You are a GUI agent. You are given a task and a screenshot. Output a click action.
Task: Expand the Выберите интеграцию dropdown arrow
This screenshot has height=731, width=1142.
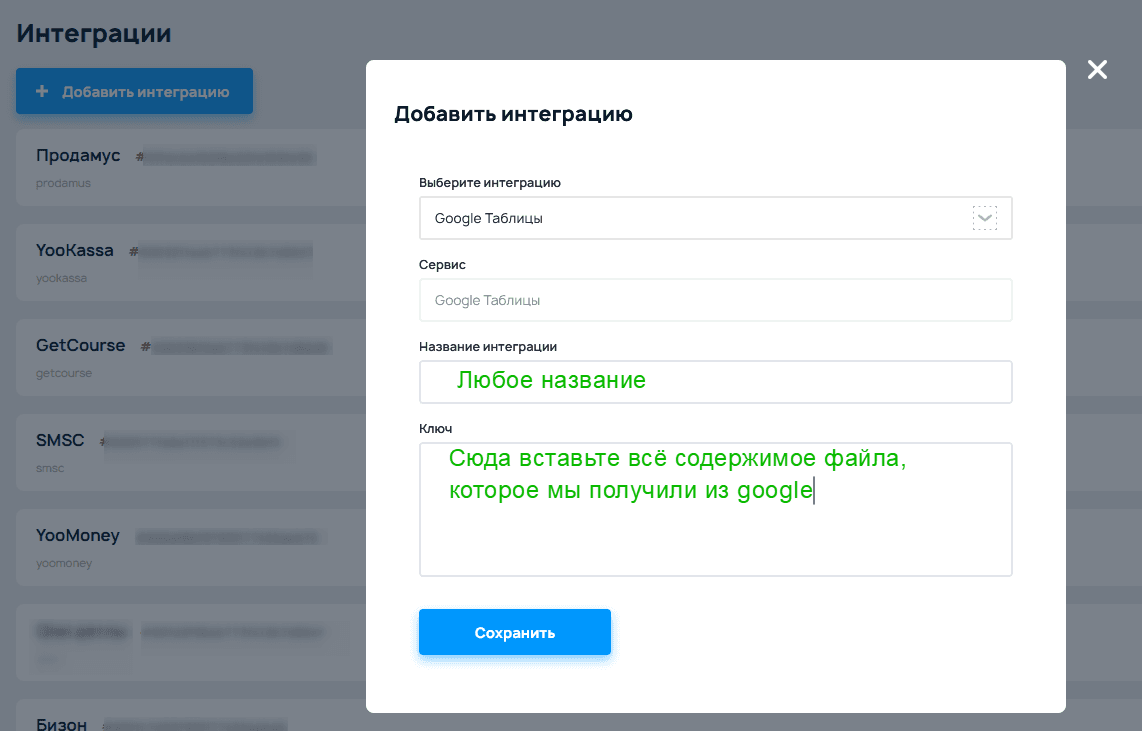985,218
